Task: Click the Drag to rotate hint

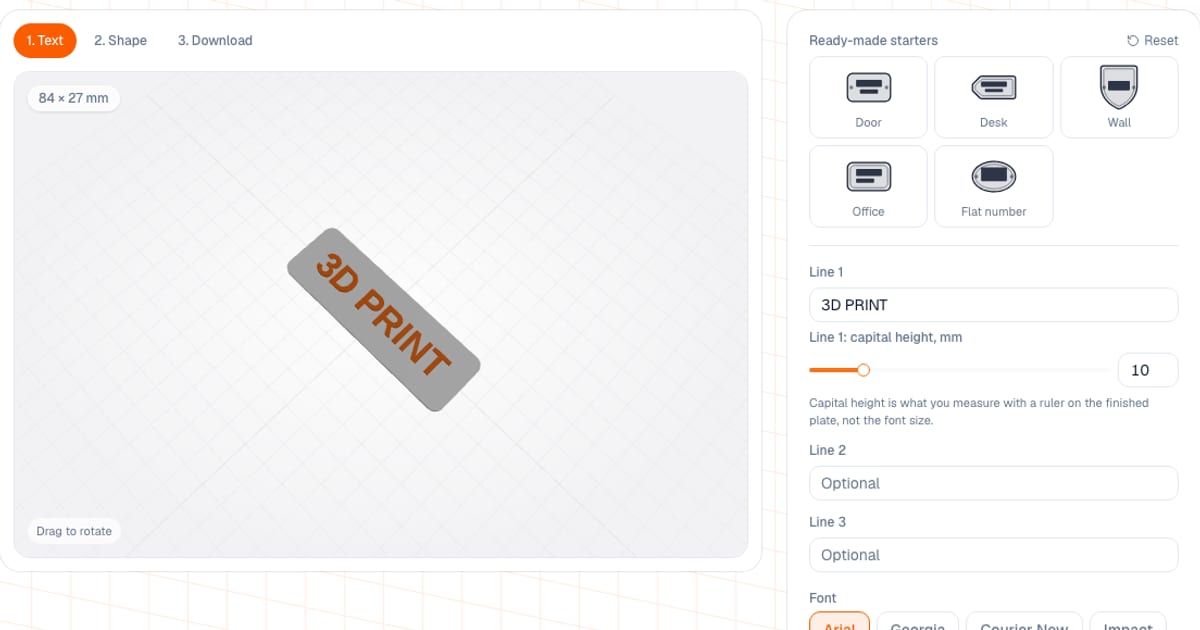Action: tap(74, 531)
